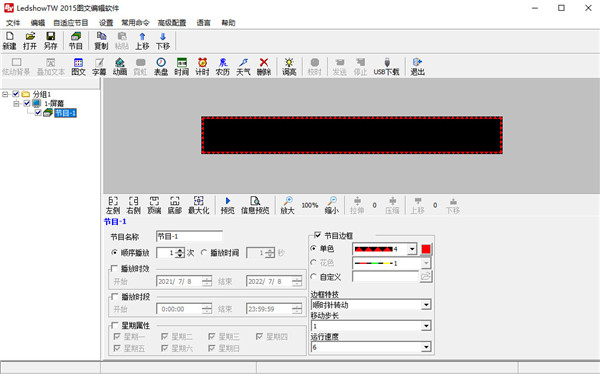Select the 播放时间 radio button

(x=204, y=253)
